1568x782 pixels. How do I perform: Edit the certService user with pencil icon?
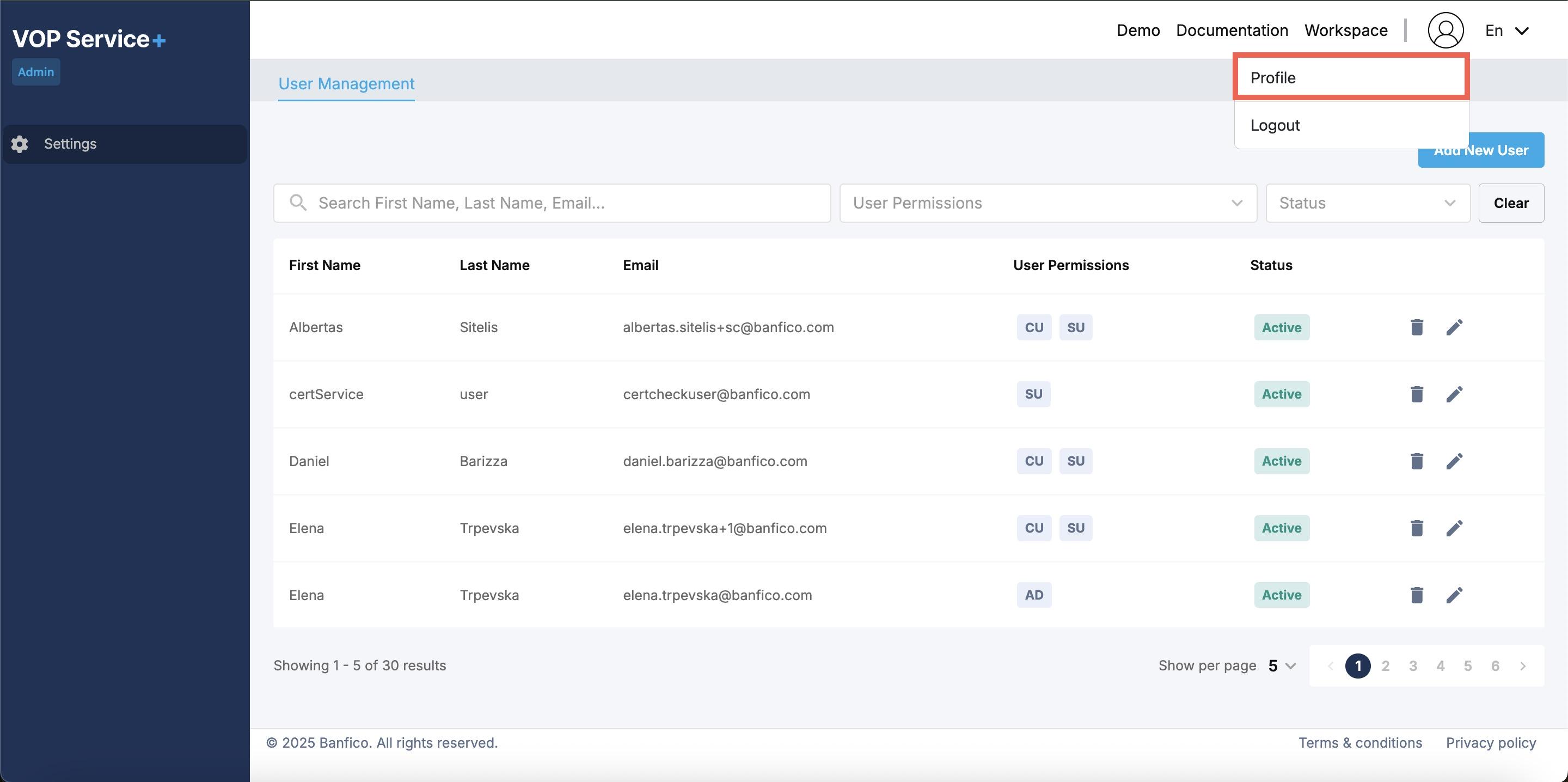click(x=1454, y=394)
